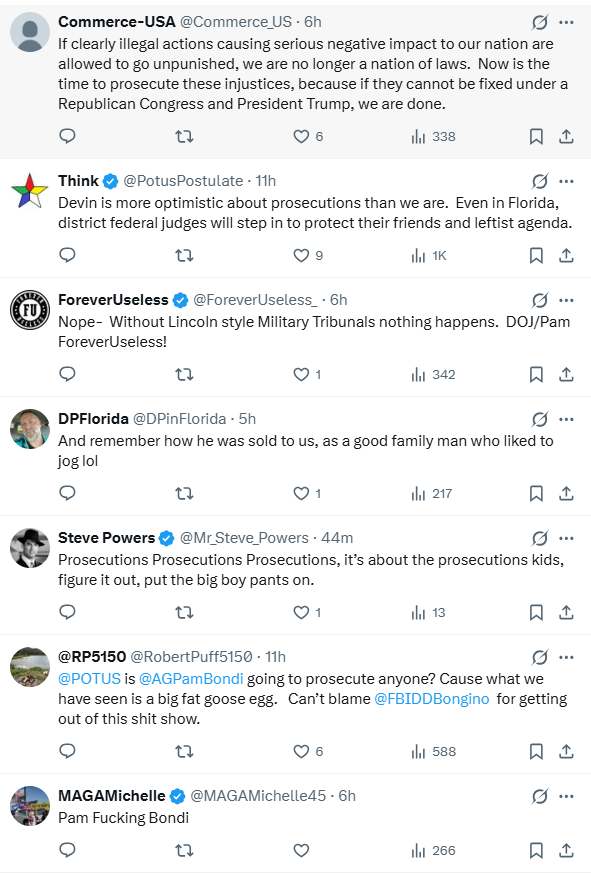View analytics showing 588 views

[433, 751]
